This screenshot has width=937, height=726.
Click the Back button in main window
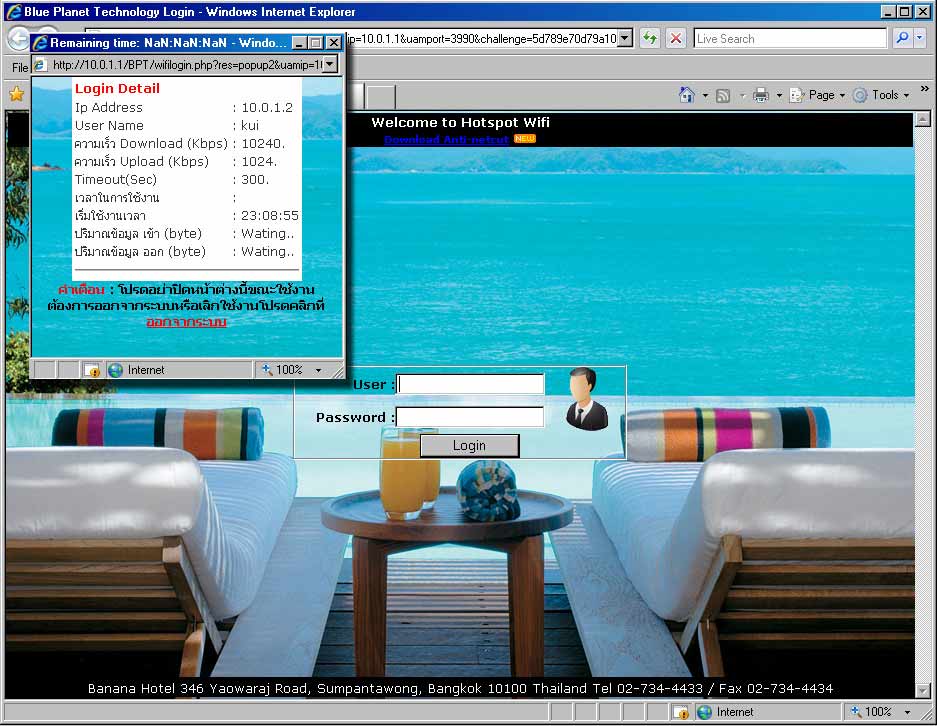click(19, 39)
